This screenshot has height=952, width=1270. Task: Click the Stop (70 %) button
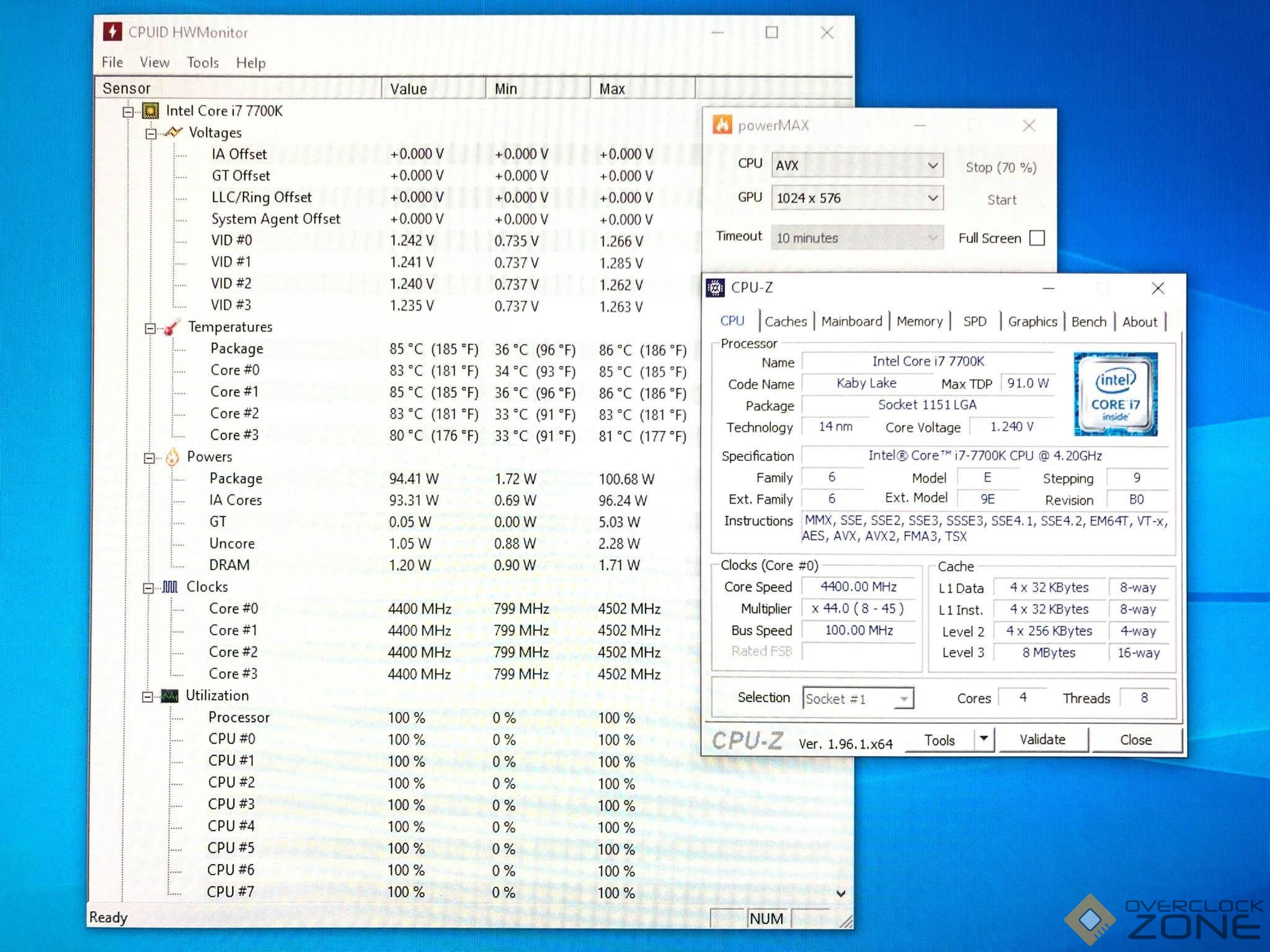[1000, 167]
